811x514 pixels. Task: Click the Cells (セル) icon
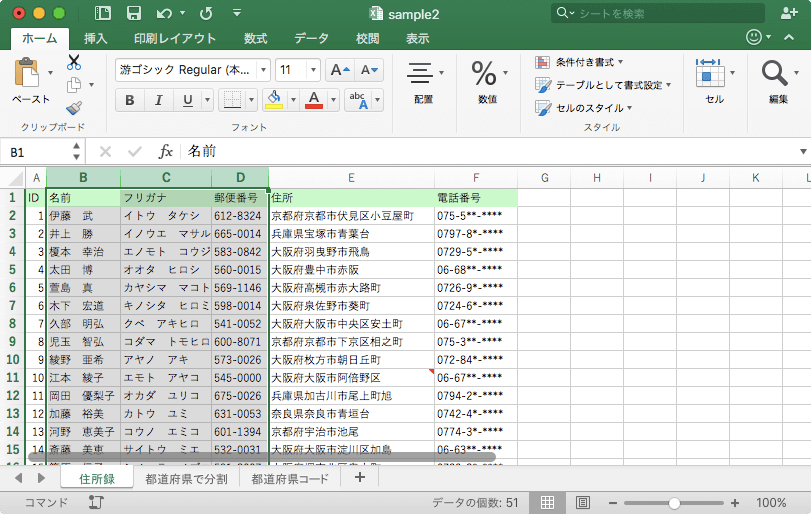click(710, 73)
